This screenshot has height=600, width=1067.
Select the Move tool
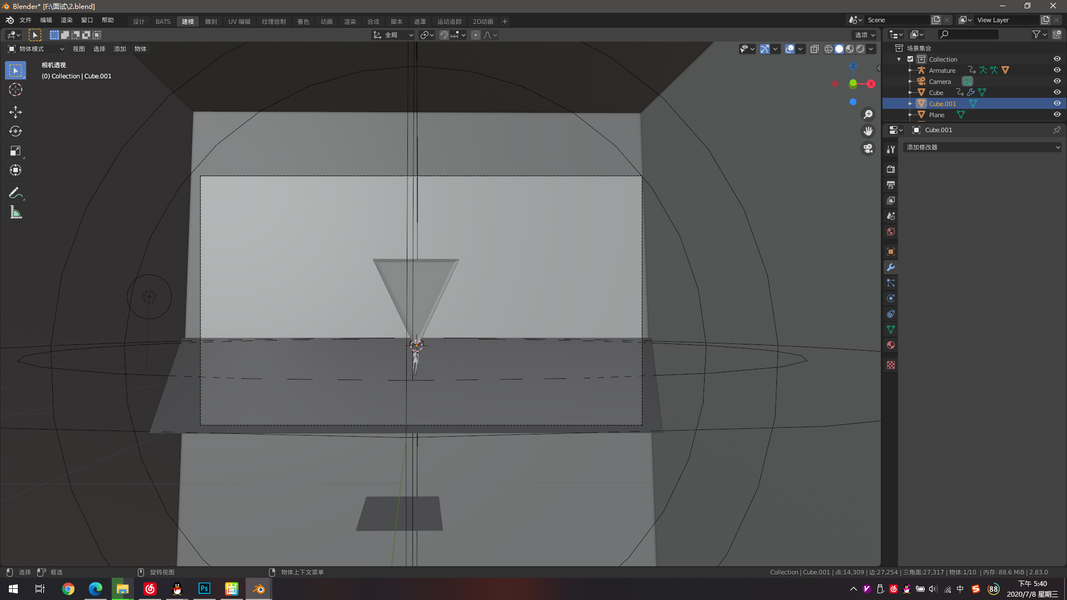click(16, 112)
